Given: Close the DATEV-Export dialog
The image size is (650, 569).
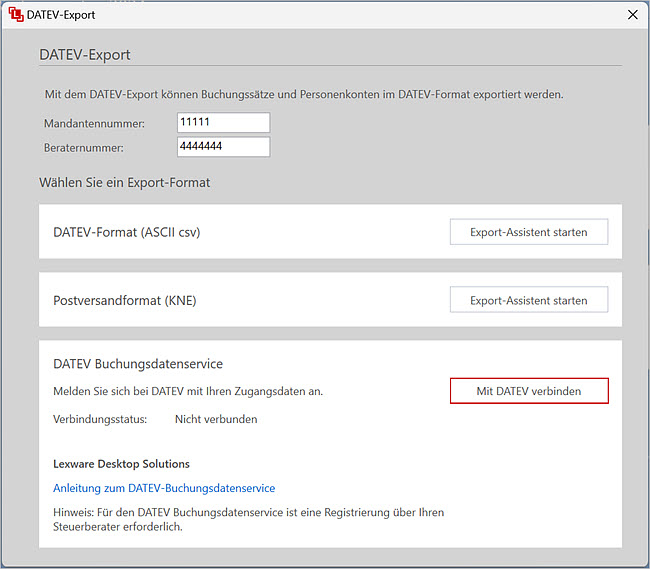Looking at the screenshot, I should 633,15.
